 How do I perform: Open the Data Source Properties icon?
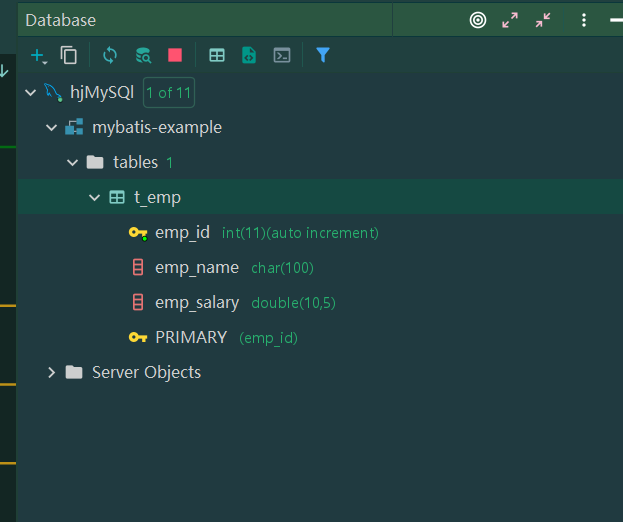(x=143, y=56)
